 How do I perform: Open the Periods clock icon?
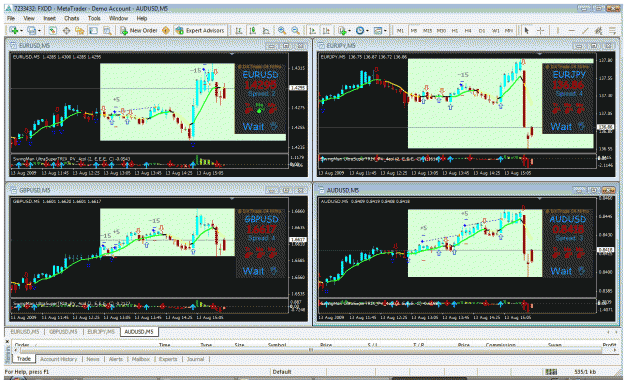(360, 30)
